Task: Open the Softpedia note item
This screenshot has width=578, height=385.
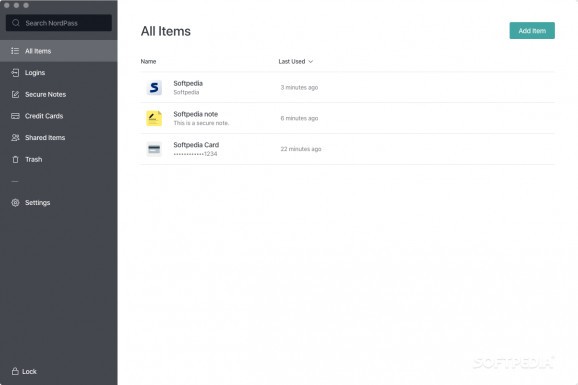Action: [x=195, y=114]
